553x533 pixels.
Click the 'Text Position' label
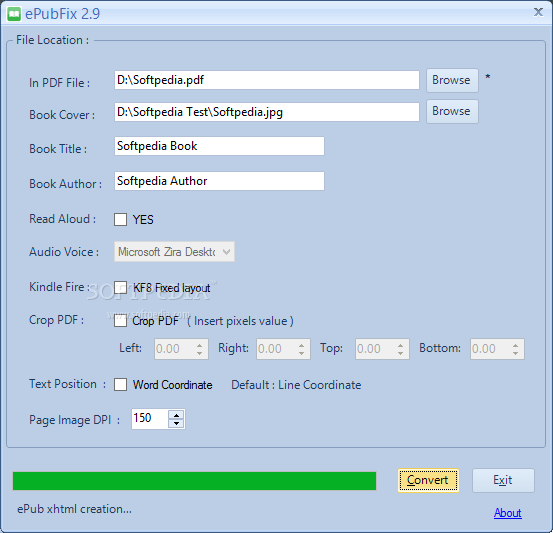click(x=63, y=384)
